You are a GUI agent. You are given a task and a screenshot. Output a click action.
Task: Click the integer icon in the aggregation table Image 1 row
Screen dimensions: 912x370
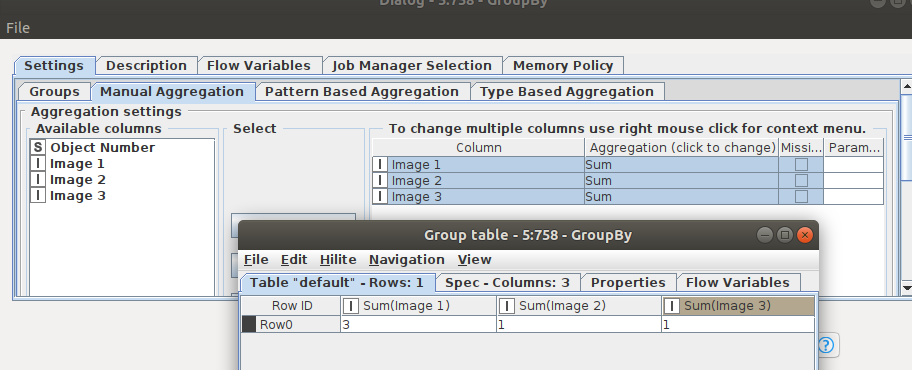[380, 165]
